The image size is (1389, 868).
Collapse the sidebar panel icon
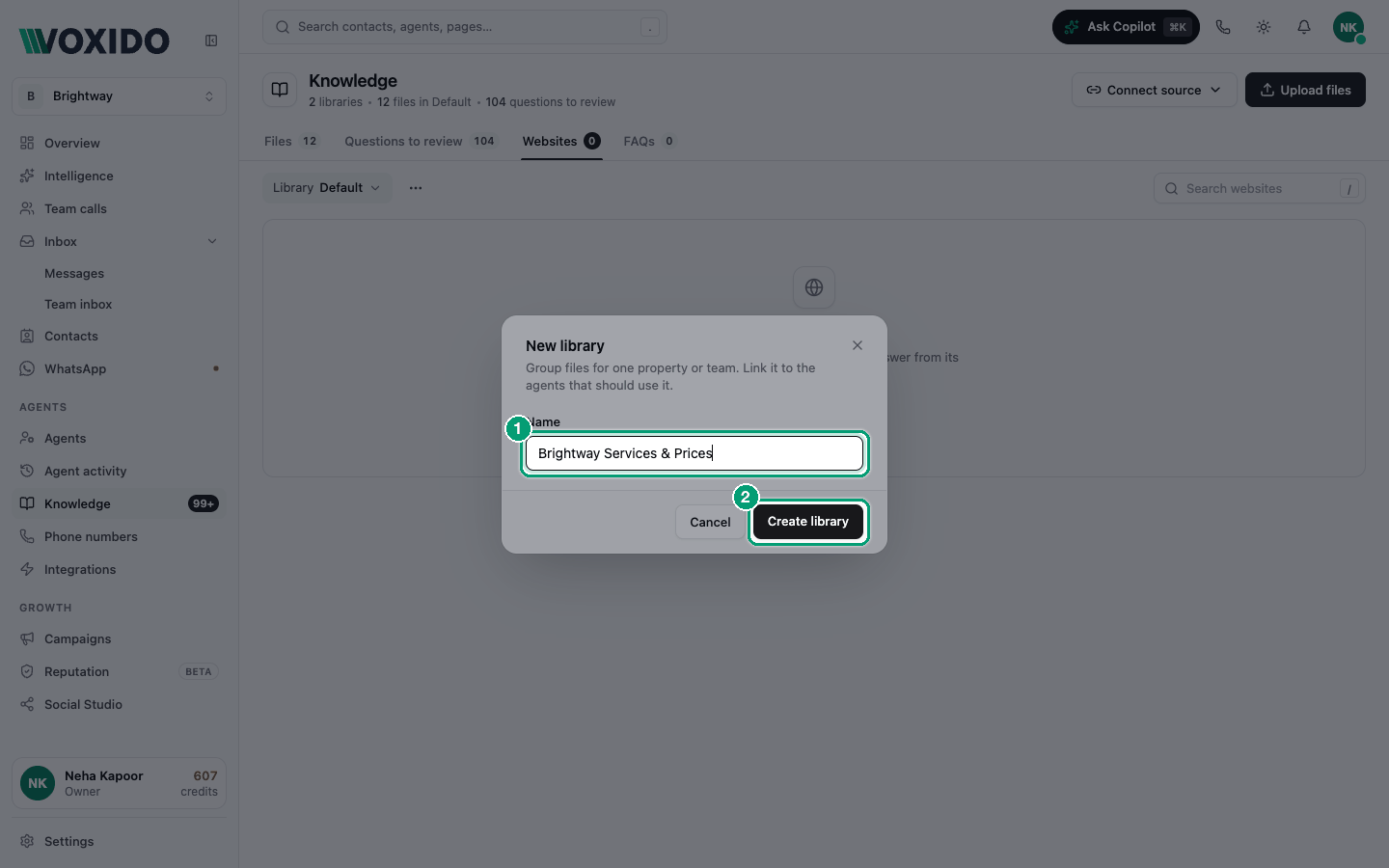[x=211, y=41]
